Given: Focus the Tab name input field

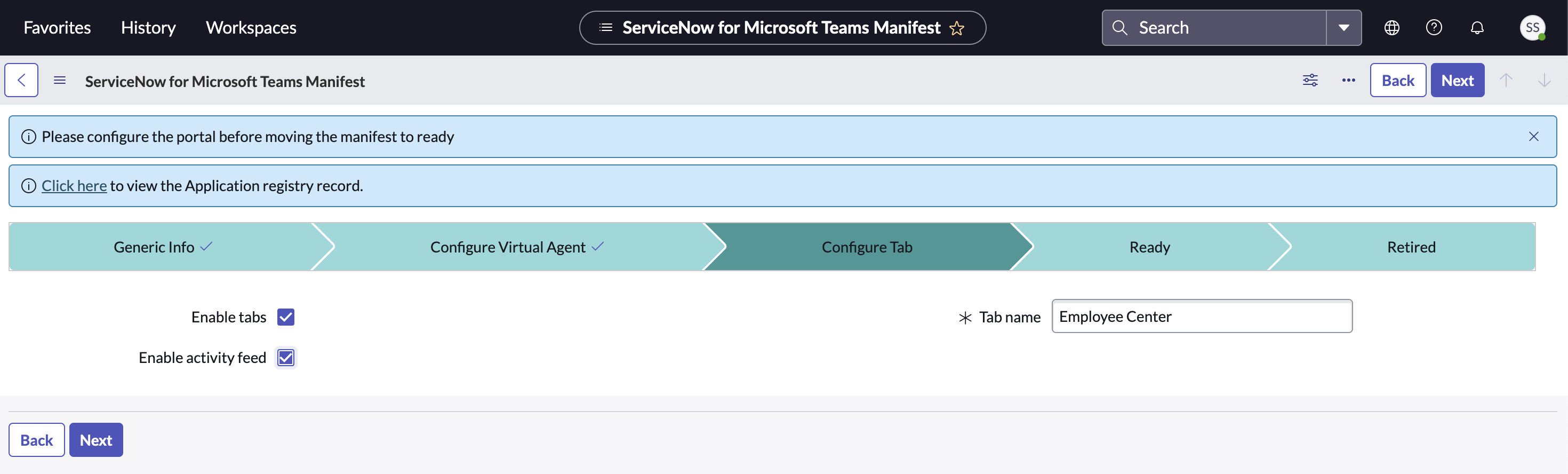Looking at the screenshot, I should point(1202,316).
